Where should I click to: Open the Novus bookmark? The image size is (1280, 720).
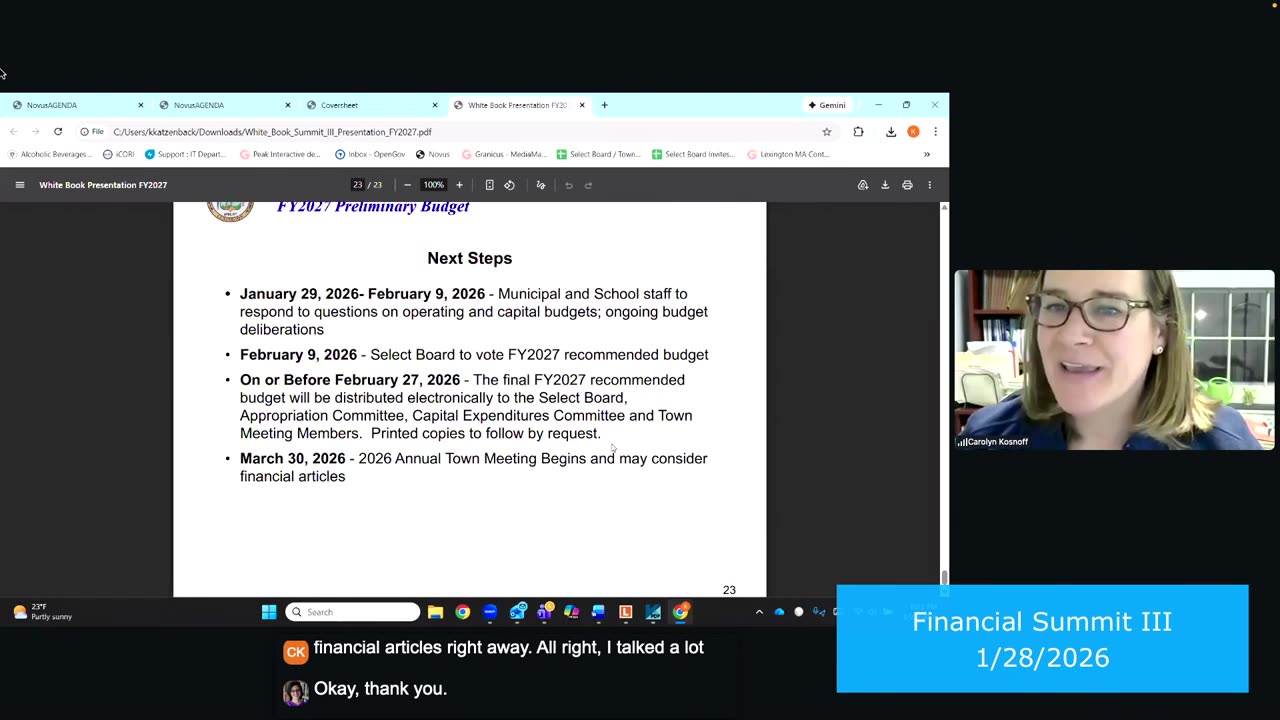click(432, 154)
